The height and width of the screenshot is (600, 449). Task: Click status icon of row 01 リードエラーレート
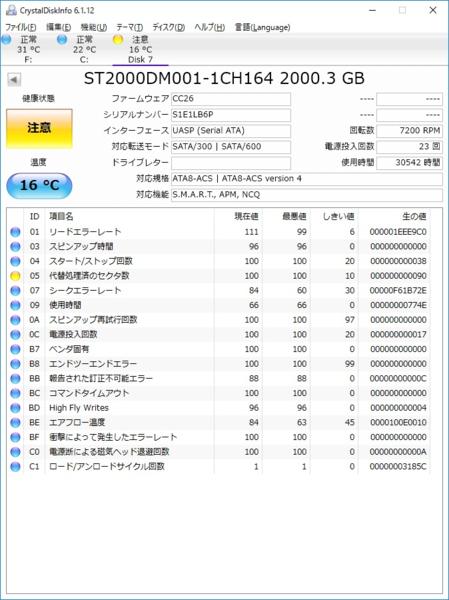(15, 232)
